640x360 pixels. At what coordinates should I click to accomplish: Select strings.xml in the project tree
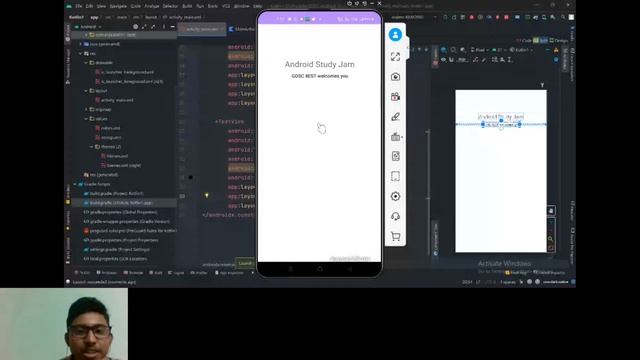tap(108, 138)
